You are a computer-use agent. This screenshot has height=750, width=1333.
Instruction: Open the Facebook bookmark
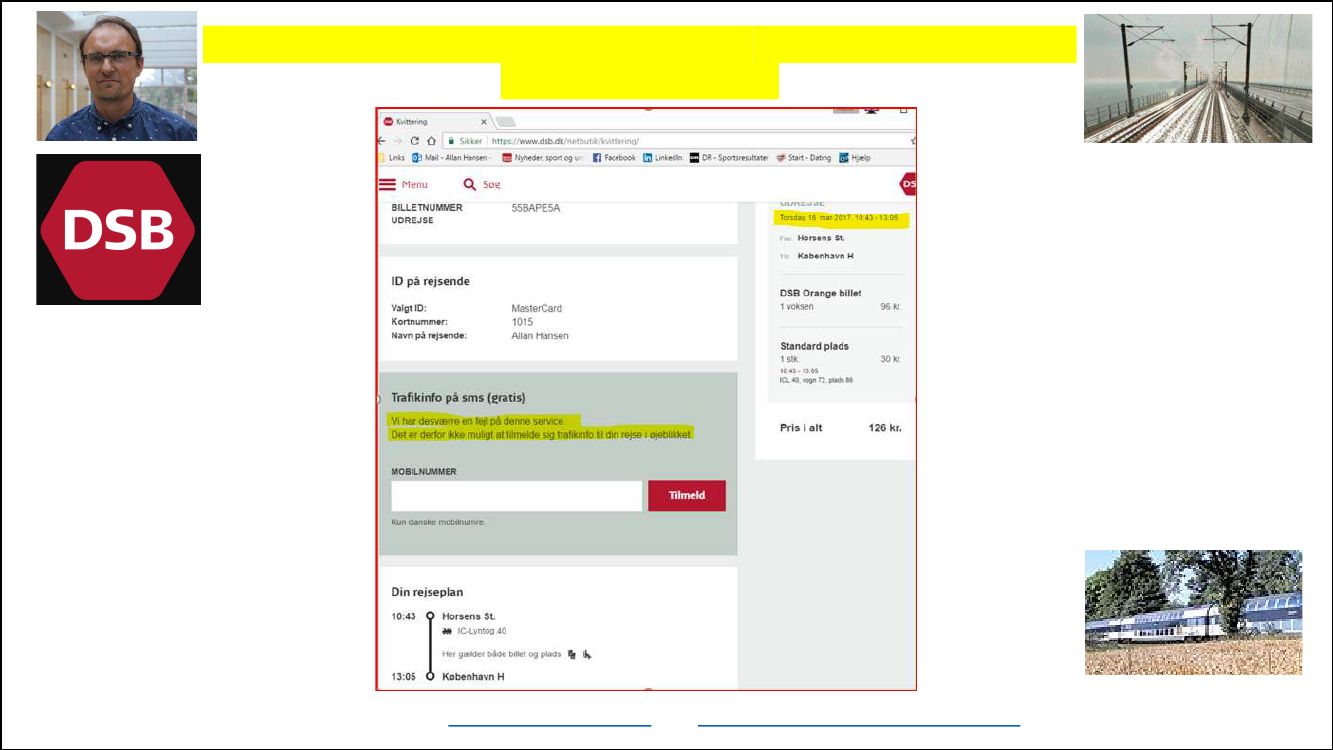click(x=614, y=158)
